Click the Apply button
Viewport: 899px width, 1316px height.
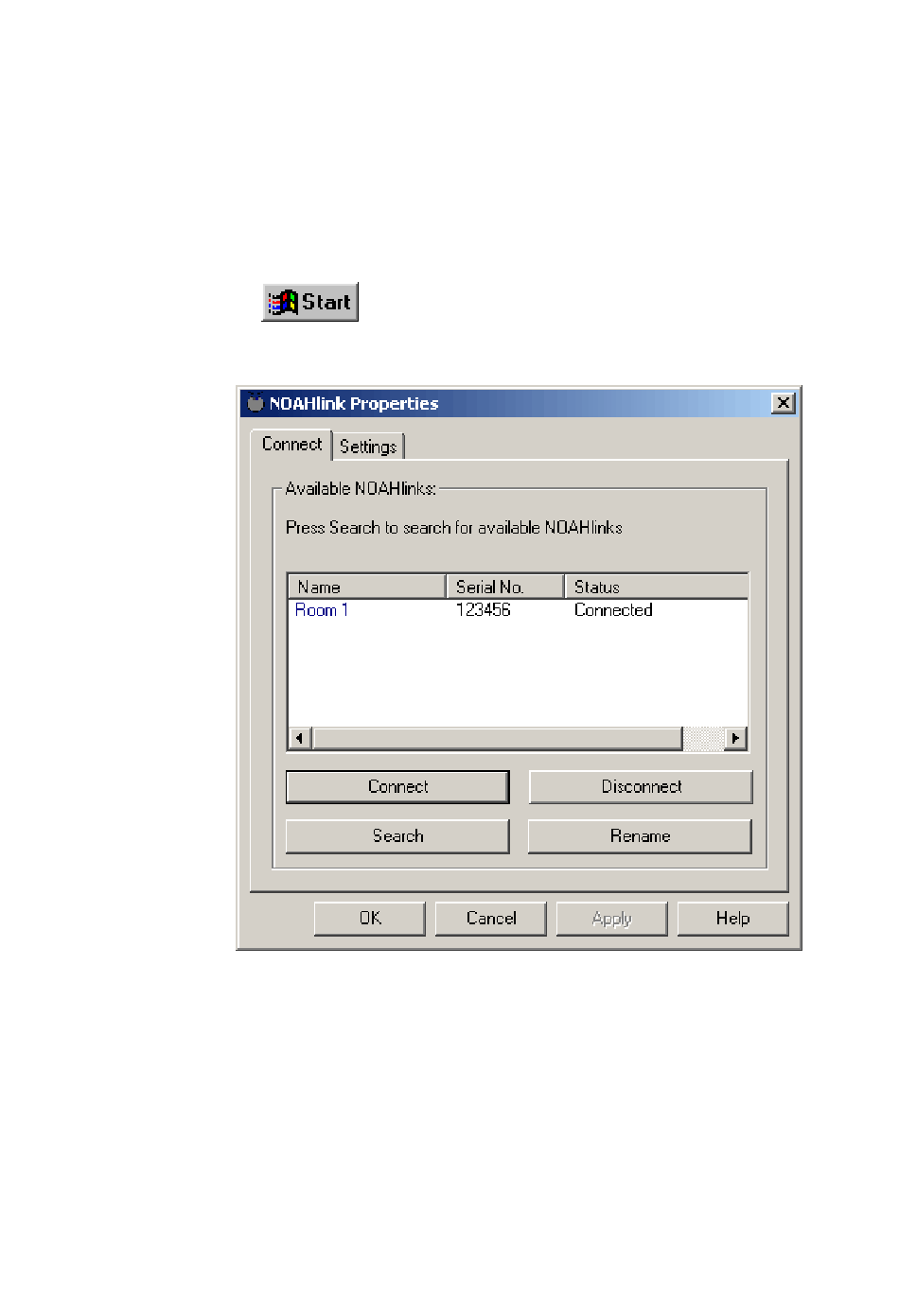coord(612,919)
